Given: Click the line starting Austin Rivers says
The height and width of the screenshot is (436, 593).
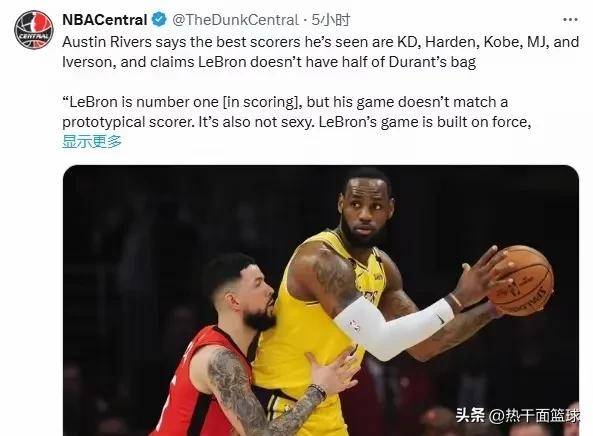Looking at the screenshot, I should tap(321, 42).
